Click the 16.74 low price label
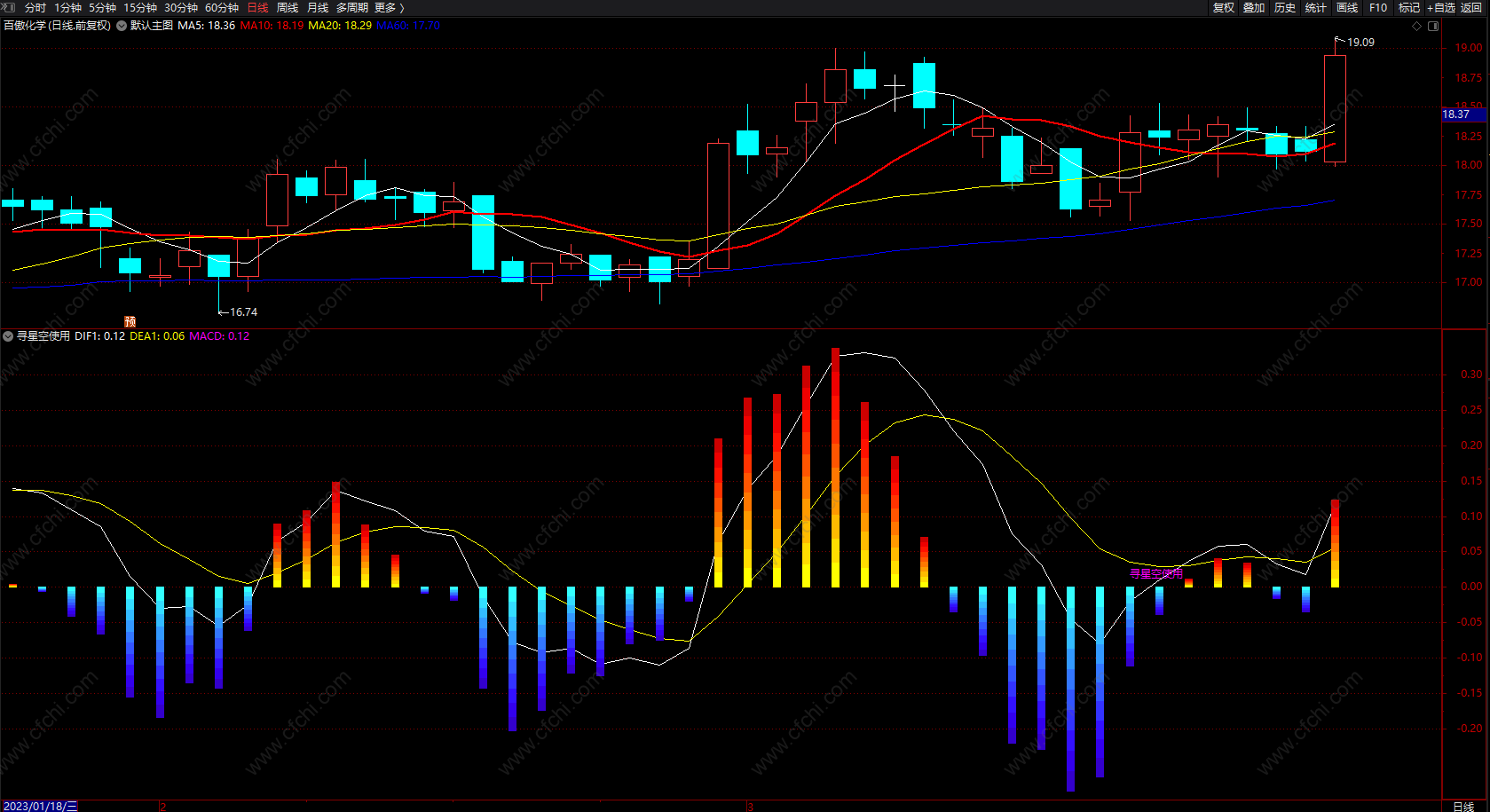The height and width of the screenshot is (812, 1490). [243, 312]
